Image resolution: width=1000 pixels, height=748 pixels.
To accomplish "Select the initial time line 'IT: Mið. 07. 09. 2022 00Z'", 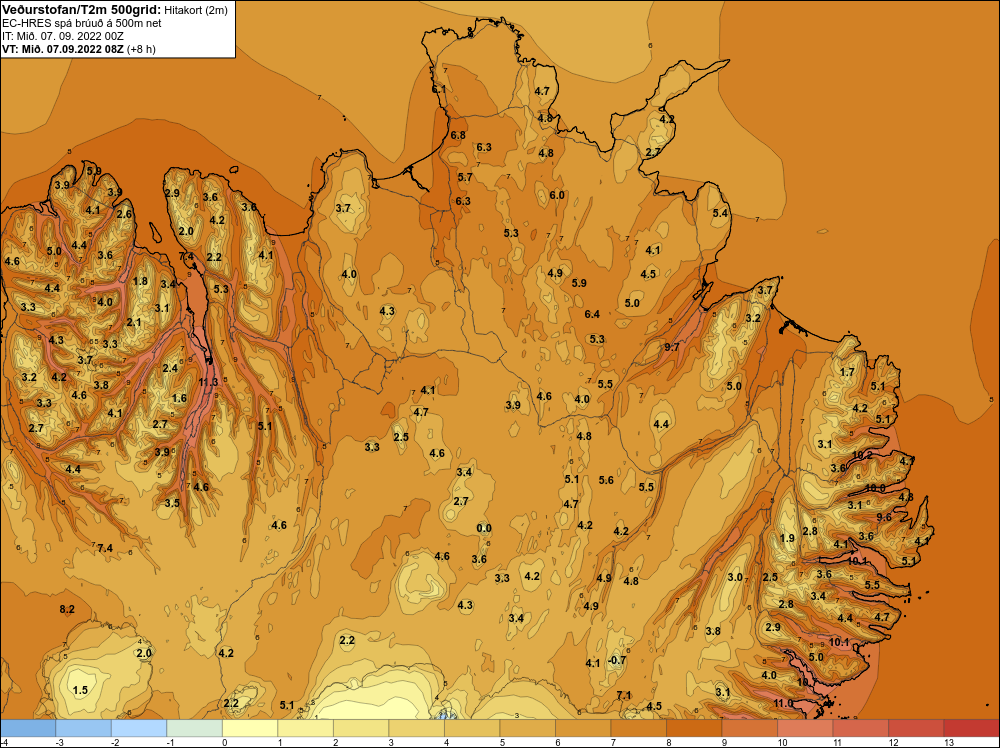I will click(62, 36).
